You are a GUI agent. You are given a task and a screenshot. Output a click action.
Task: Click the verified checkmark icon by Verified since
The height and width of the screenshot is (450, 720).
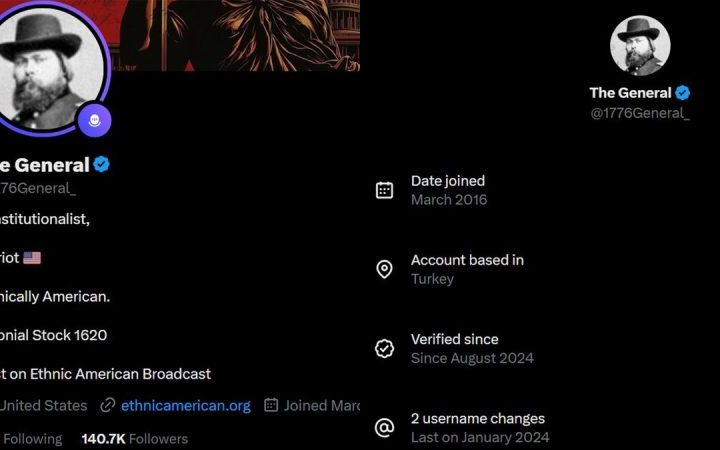tap(384, 349)
